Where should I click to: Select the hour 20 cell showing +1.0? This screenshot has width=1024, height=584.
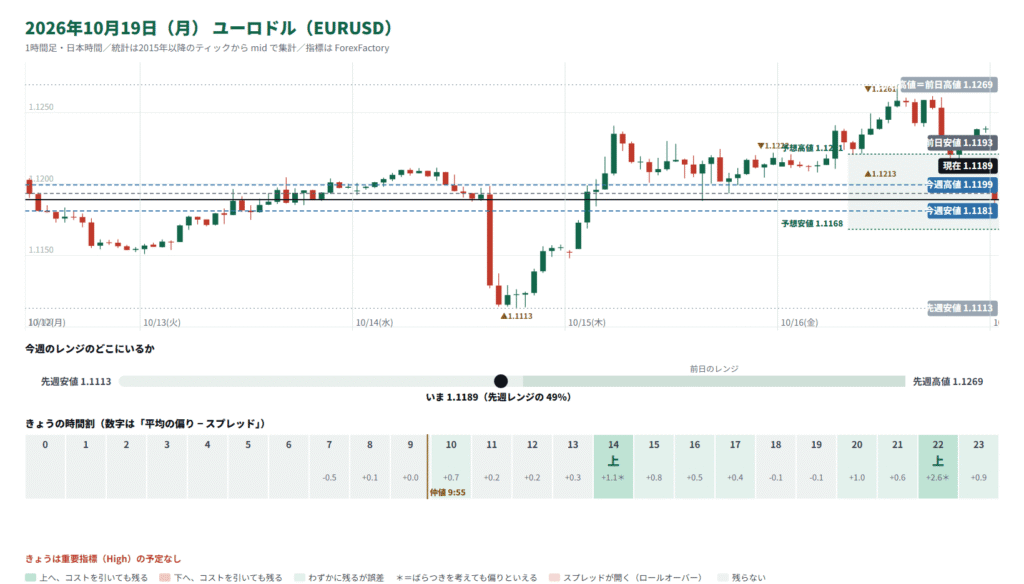pos(857,466)
